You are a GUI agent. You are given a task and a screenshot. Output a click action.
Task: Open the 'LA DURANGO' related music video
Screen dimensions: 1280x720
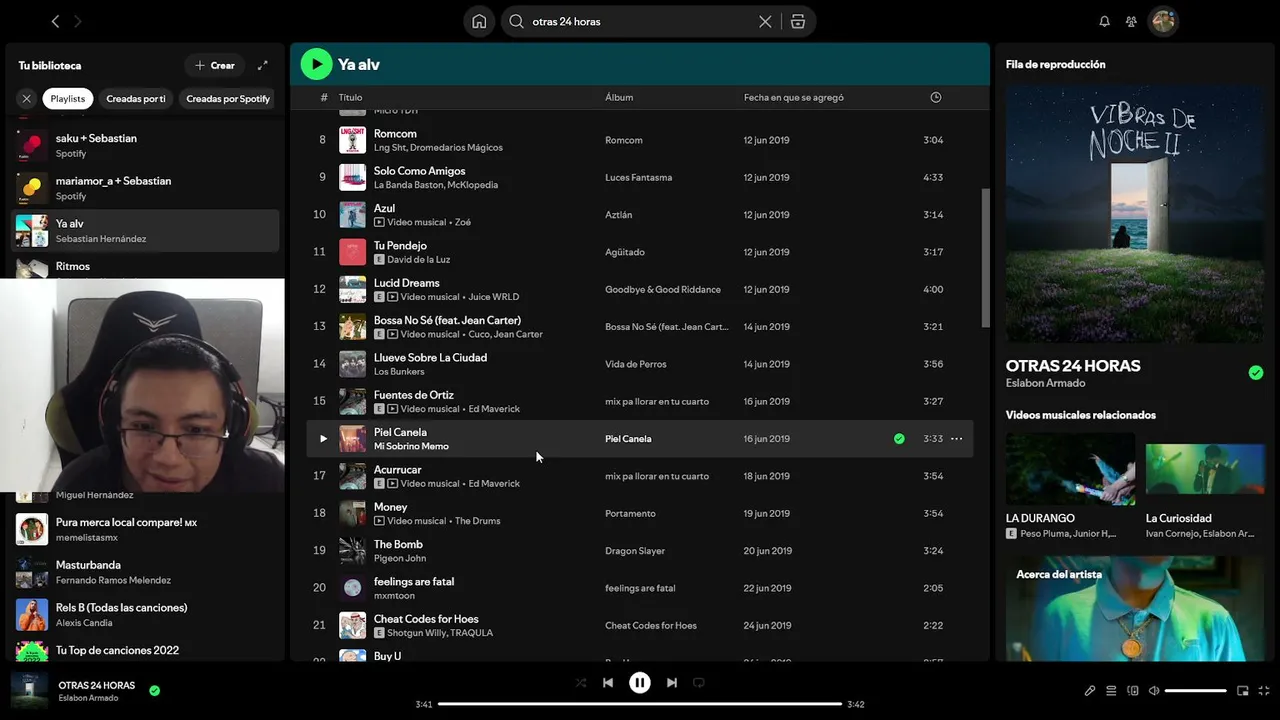pos(1070,486)
